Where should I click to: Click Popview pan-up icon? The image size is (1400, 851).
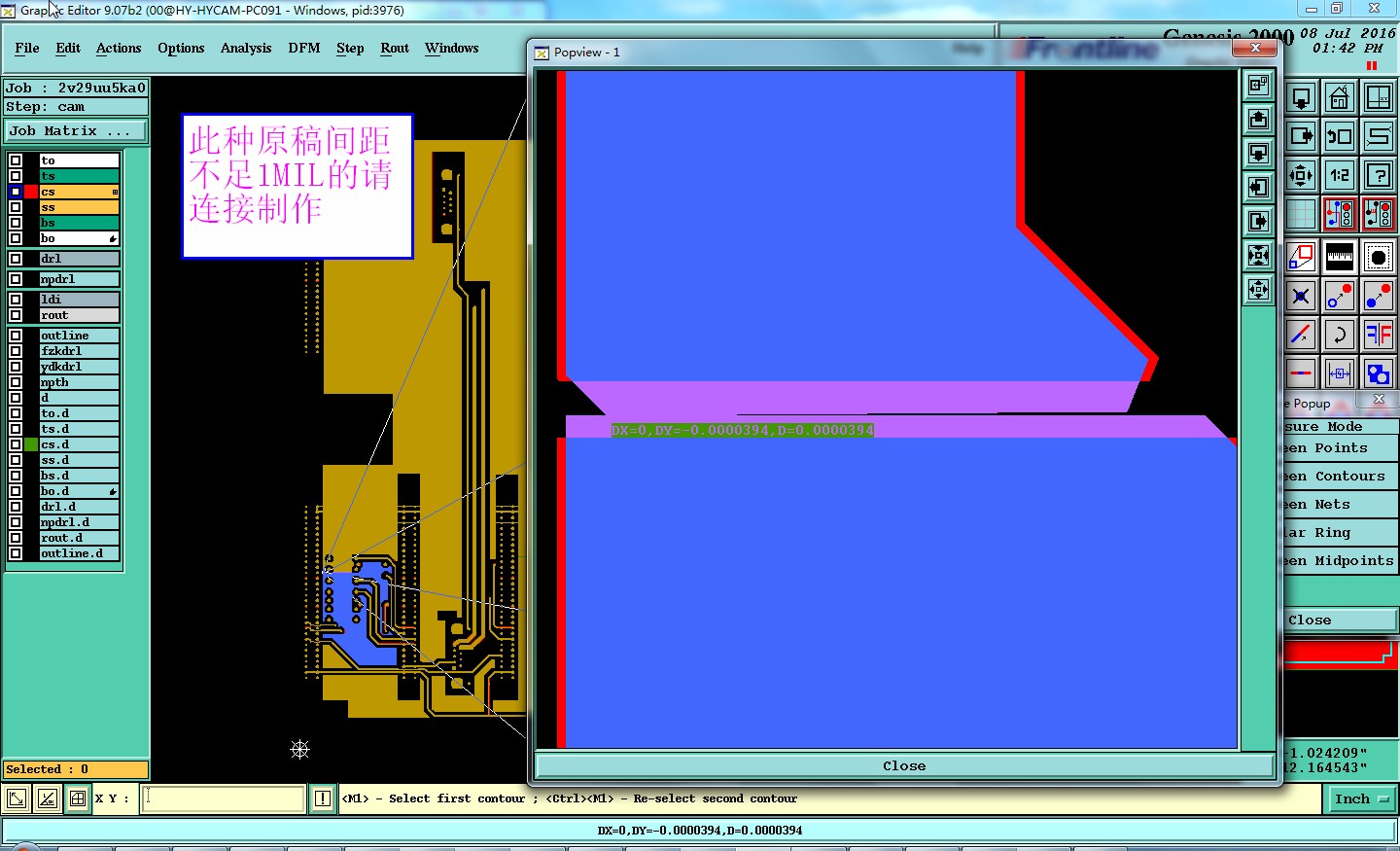[x=1259, y=120]
